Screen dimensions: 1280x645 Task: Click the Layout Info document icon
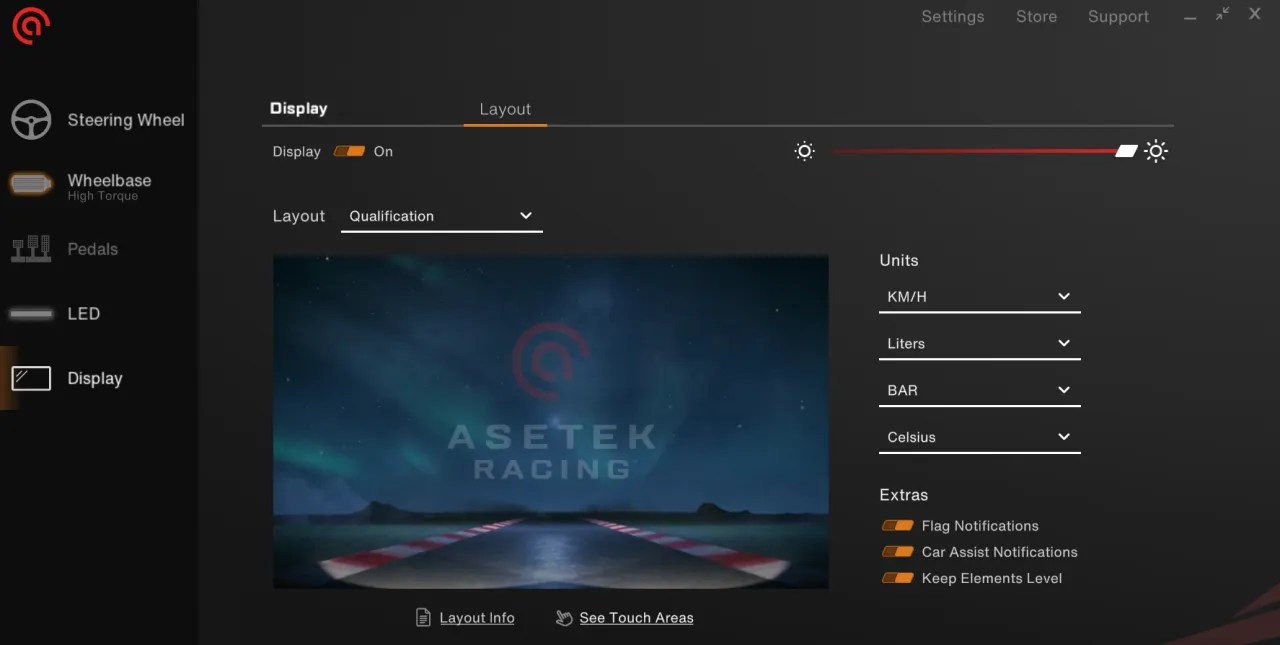424,618
